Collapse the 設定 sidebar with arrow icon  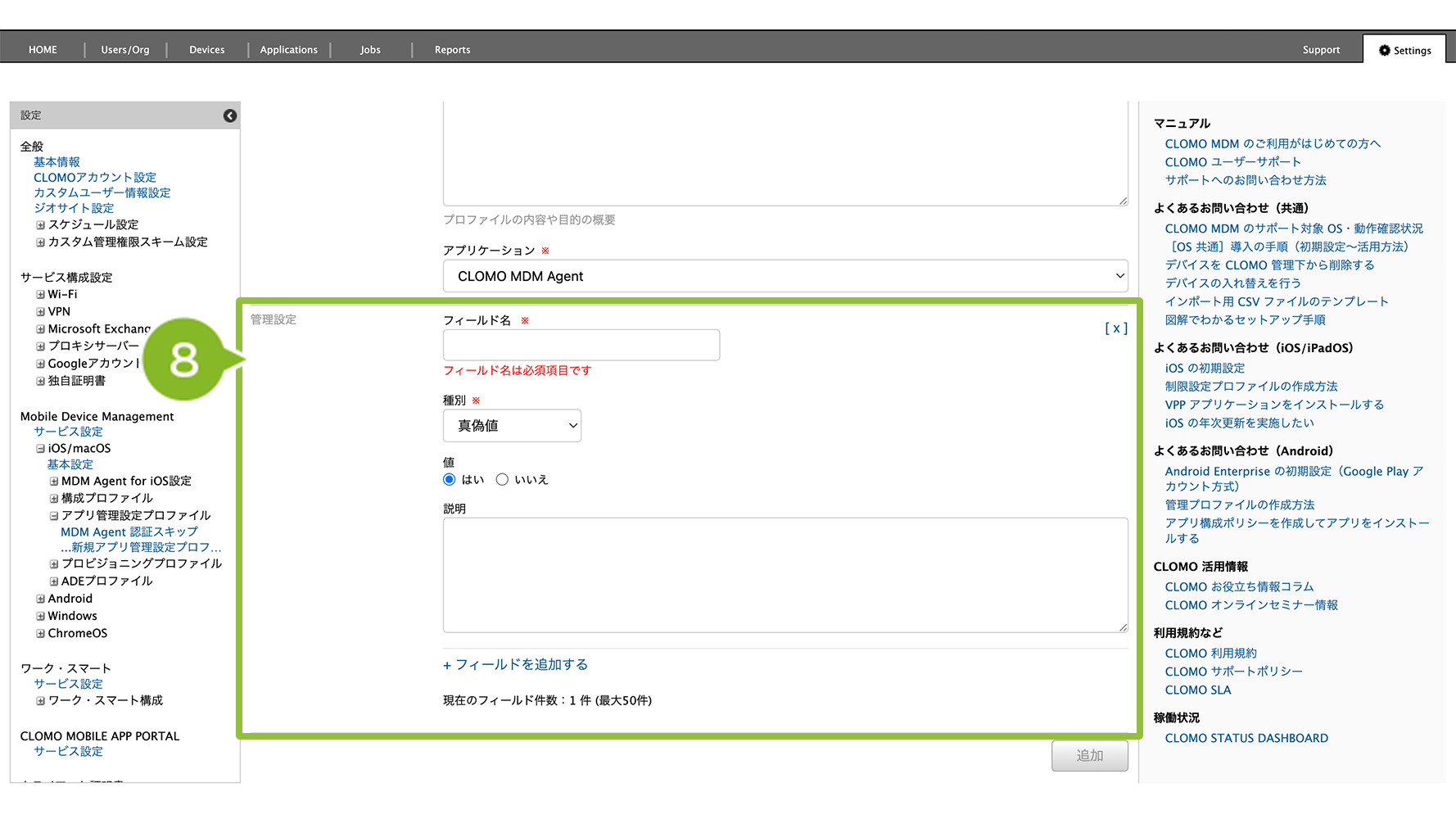(230, 115)
